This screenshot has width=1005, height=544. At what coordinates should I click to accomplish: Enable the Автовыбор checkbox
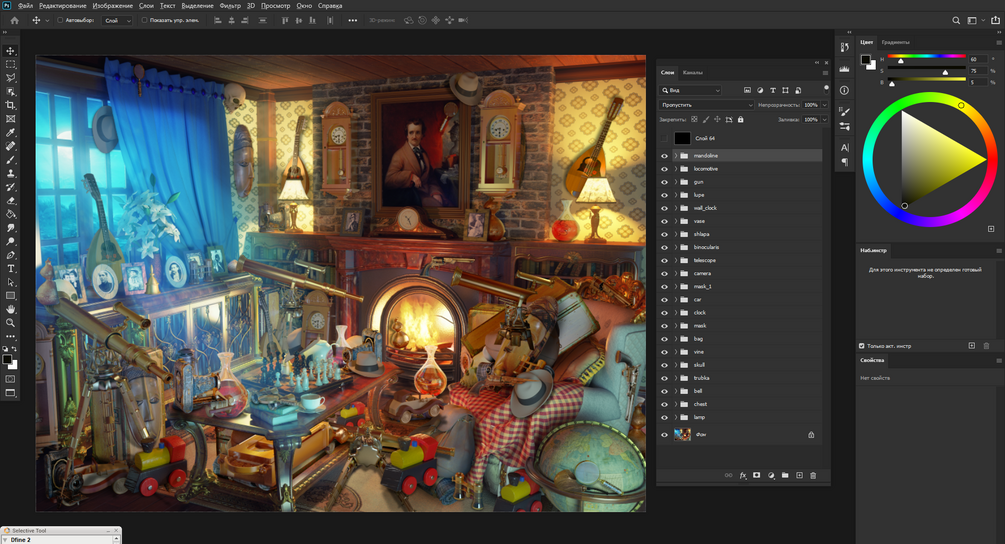60,21
